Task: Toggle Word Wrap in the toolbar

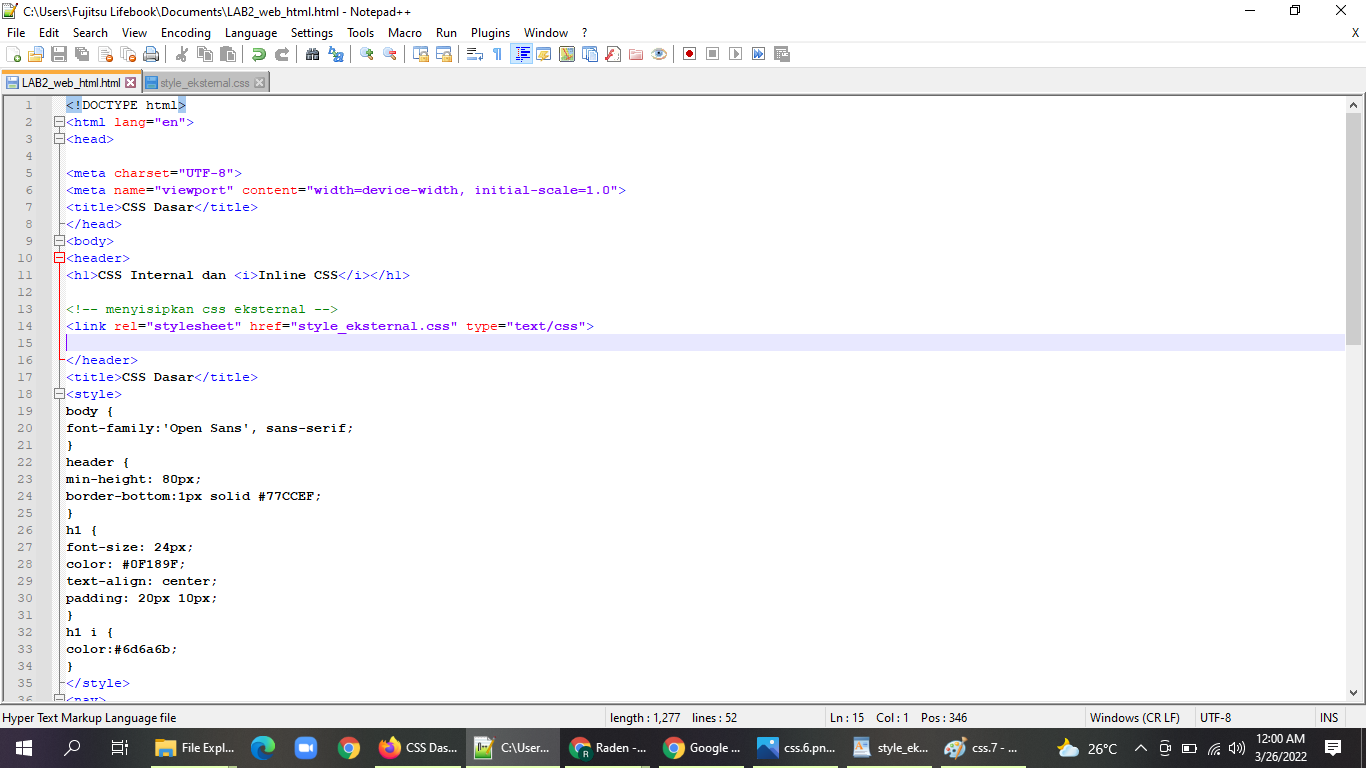Action: coord(475,54)
